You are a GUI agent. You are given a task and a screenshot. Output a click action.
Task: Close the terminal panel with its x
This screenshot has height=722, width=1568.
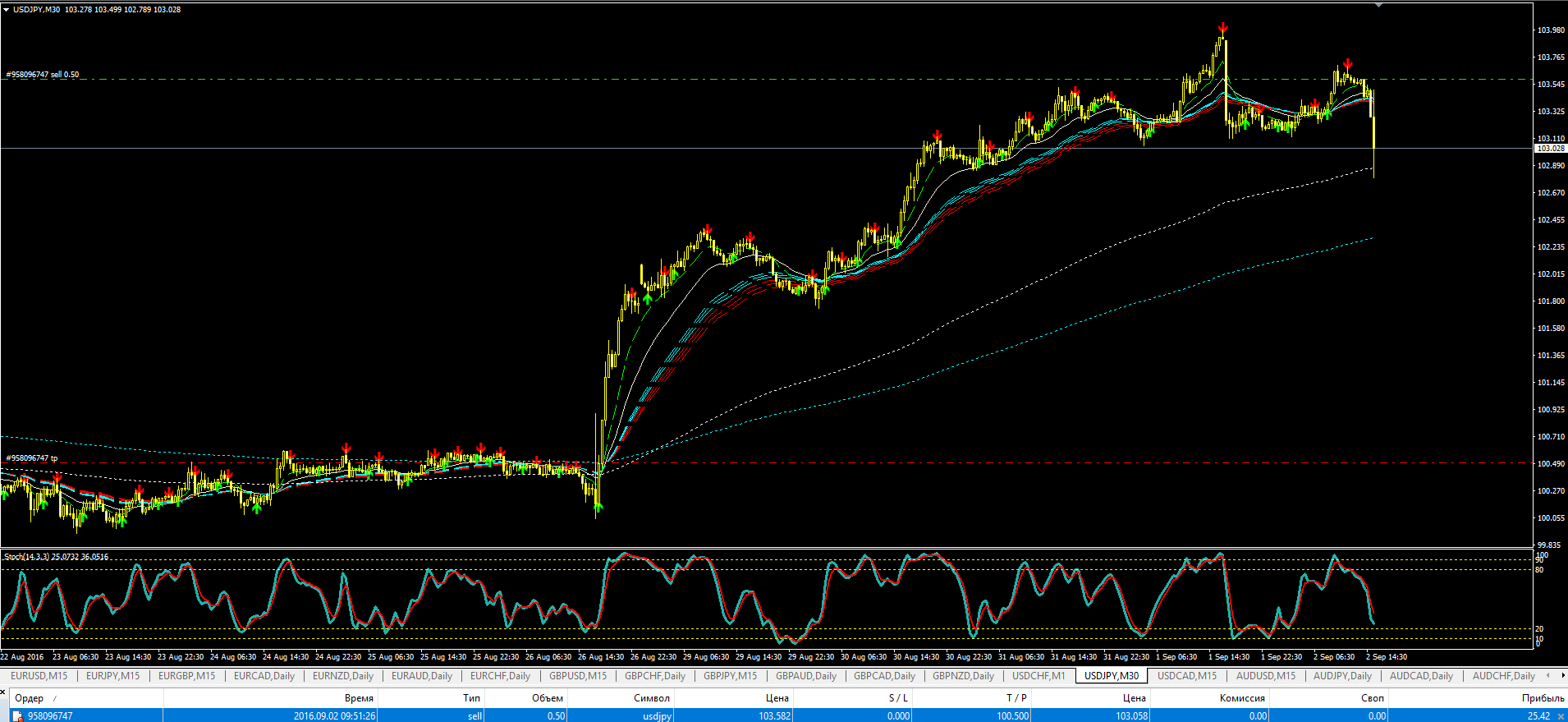[3, 692]
